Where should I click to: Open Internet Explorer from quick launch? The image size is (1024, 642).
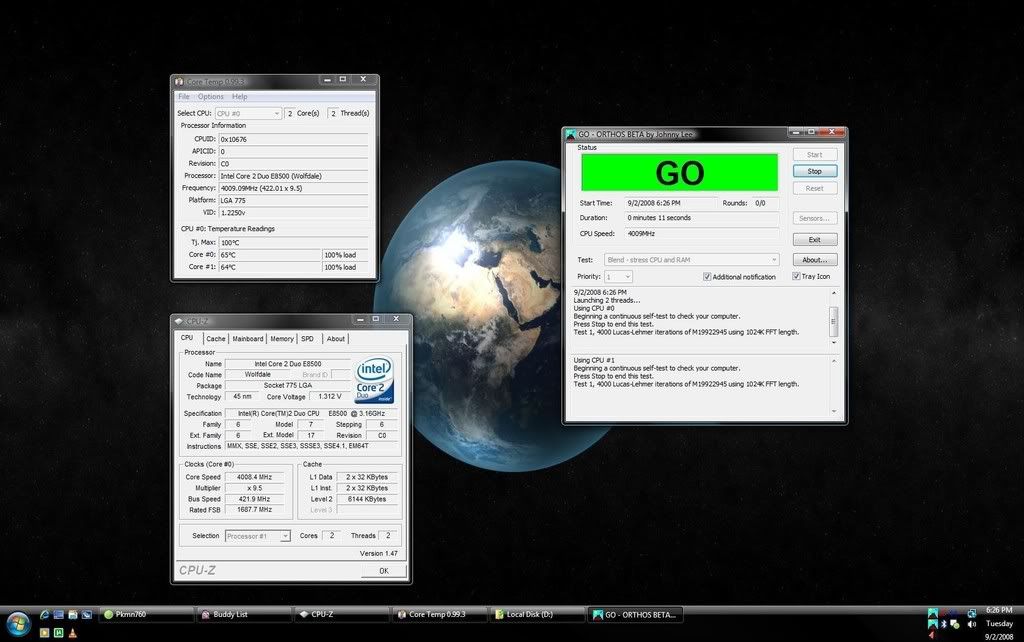click(x=44, y=615)
